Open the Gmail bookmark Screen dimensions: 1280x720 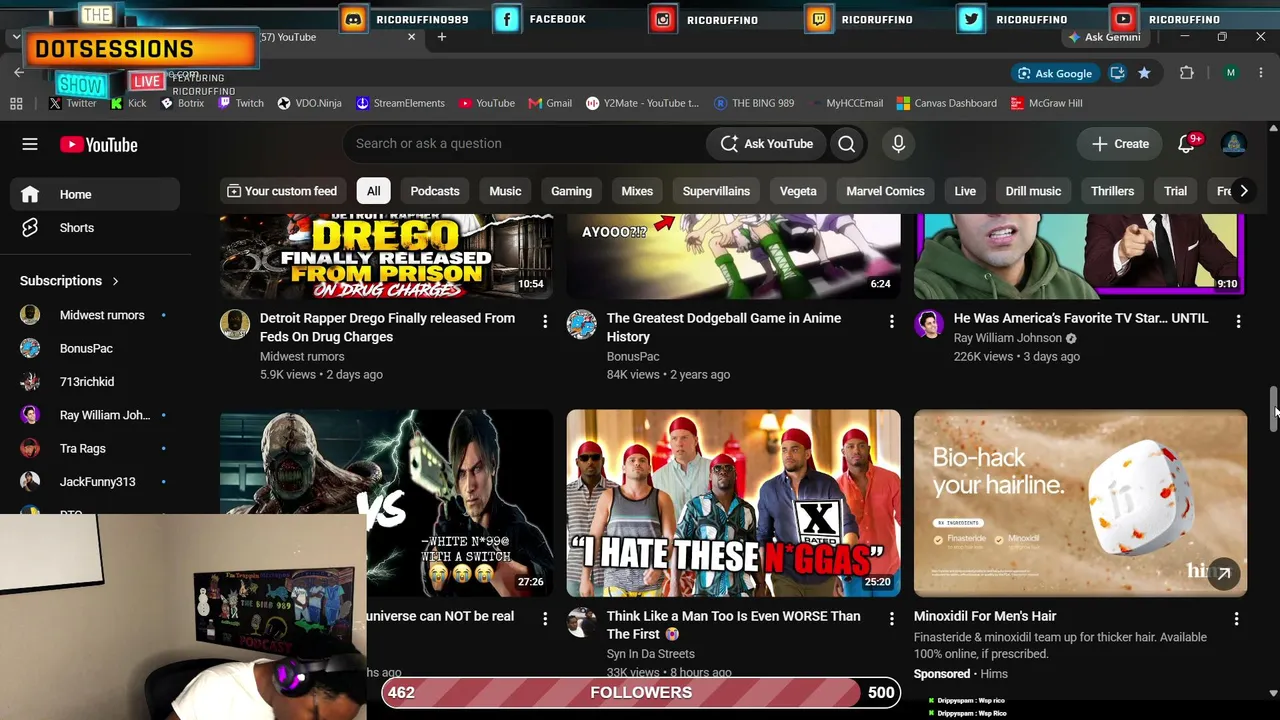pos(550,103)
